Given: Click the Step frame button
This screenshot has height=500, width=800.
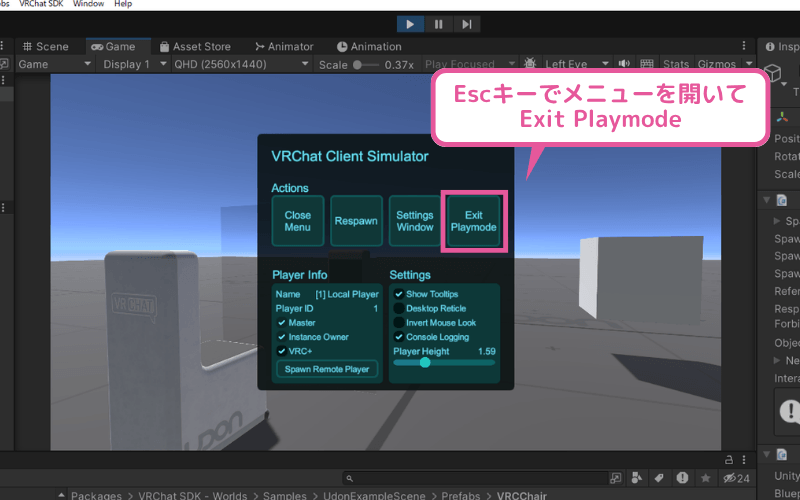Looking at the screenshot, I should 467,24.
